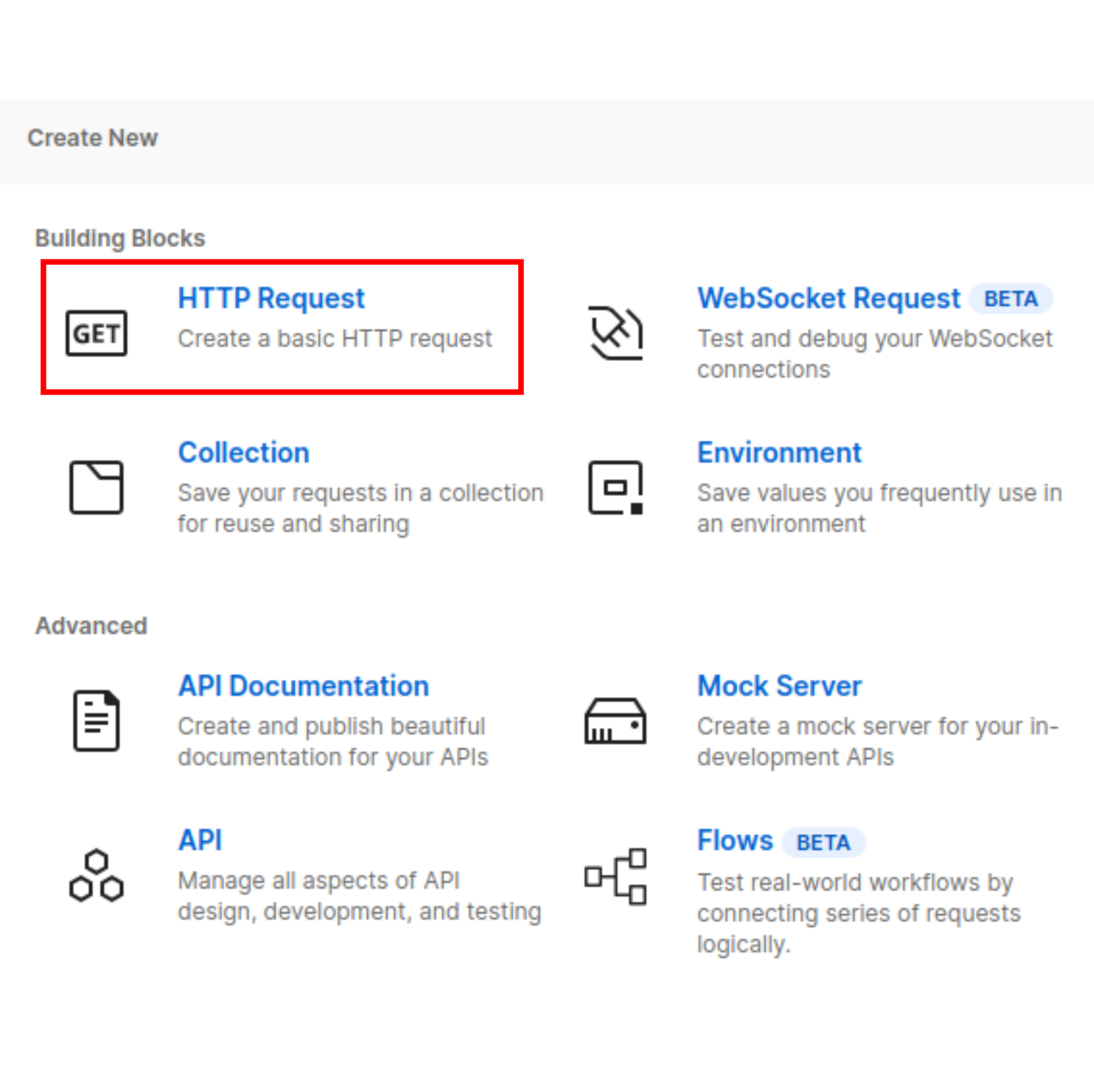Viewport: 1094px width, 1092px height.
Task: Select the API Documentation title
Action: pos(303,686)
